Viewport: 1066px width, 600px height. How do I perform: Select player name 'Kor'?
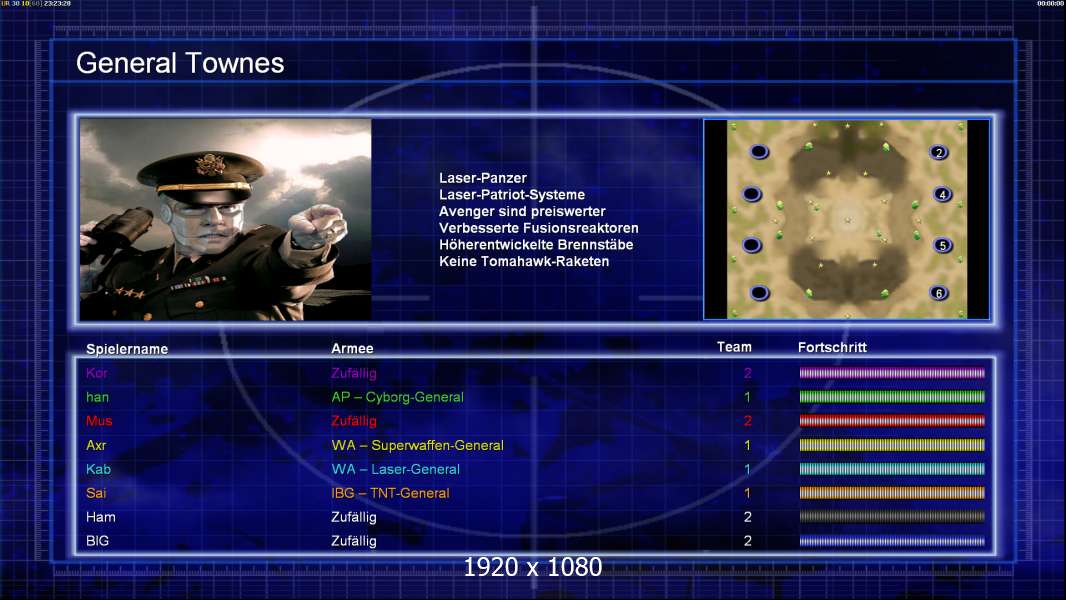(97, 373)
